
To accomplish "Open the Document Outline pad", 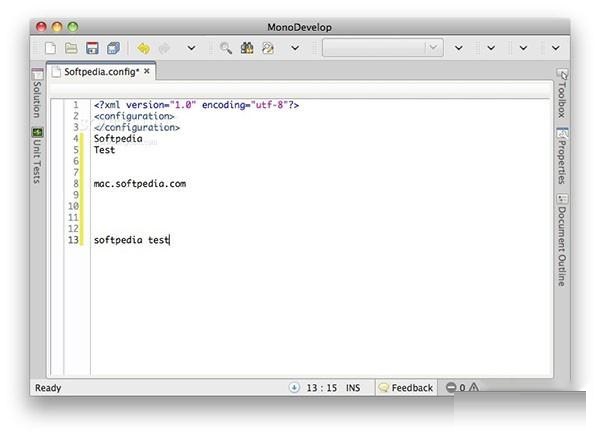I will tap(562, 240).
